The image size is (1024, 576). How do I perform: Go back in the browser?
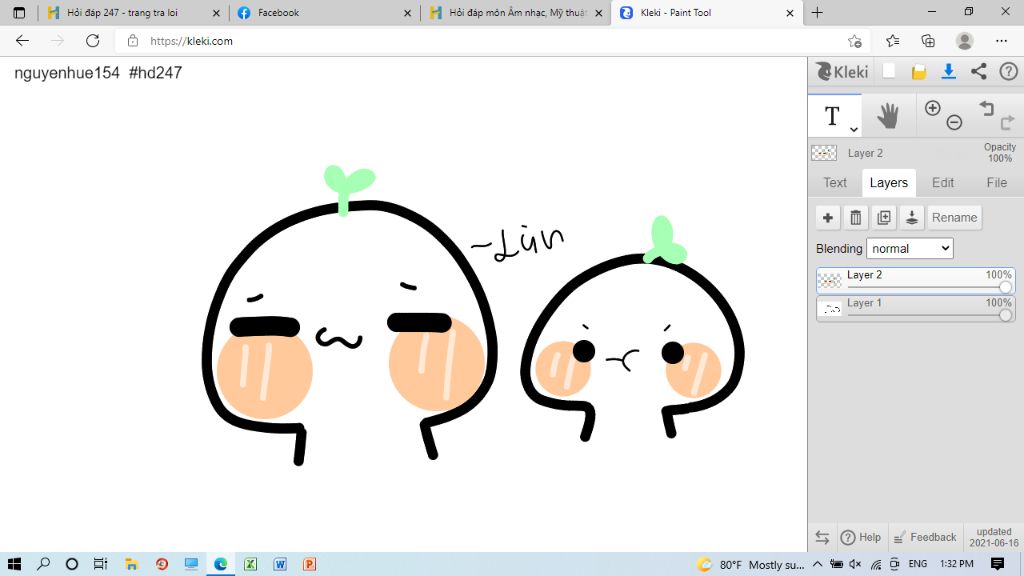coord(22,40)
